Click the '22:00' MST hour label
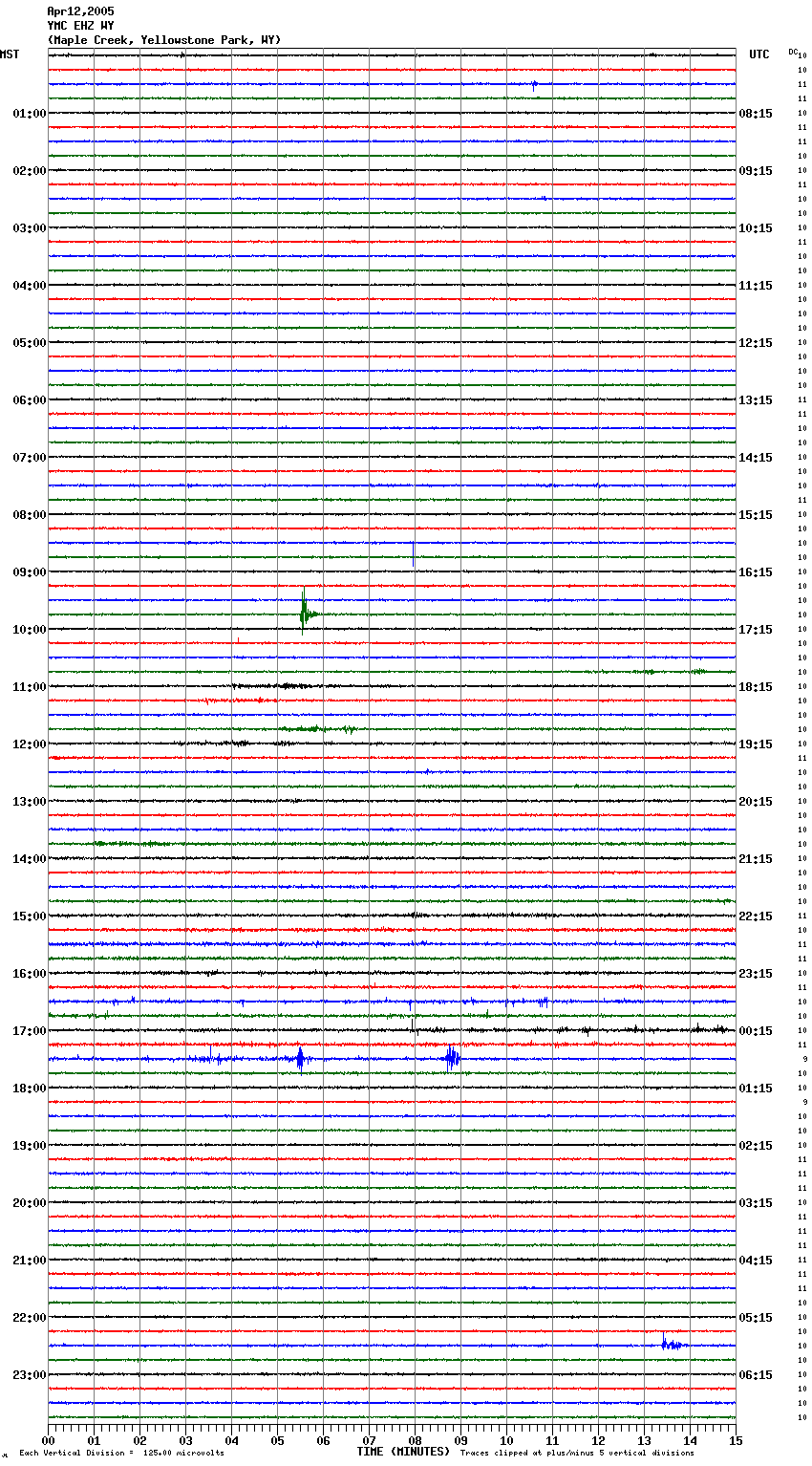This screenshot has width=812, height=1466. tap(29, 1318)
